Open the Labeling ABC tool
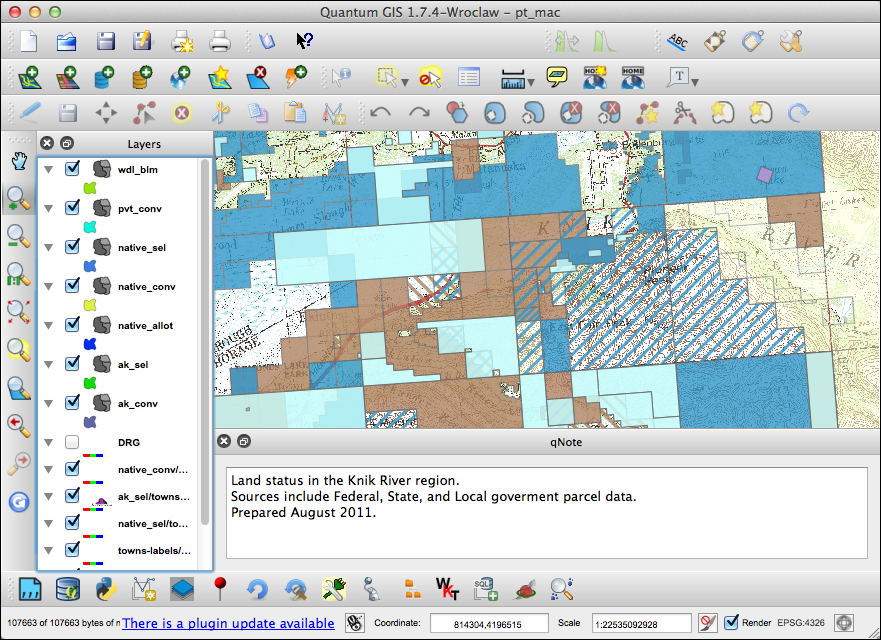This screenshot has width=881, height=640. coord(678,41)
